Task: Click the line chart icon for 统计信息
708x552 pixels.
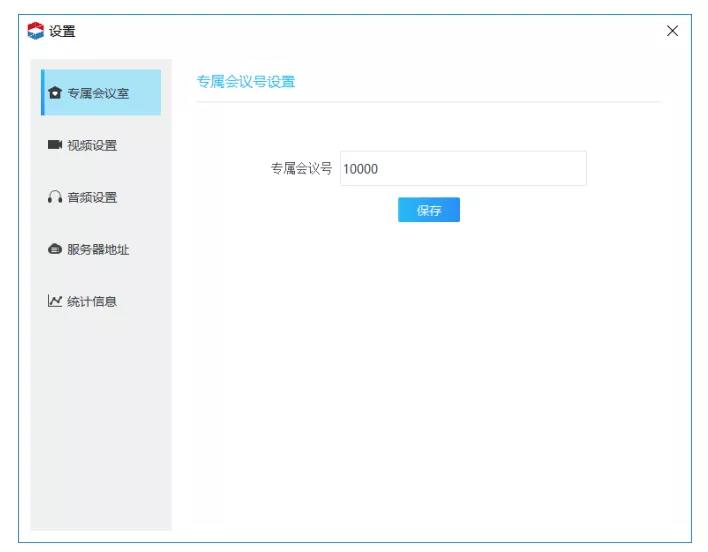Action: 55,301
